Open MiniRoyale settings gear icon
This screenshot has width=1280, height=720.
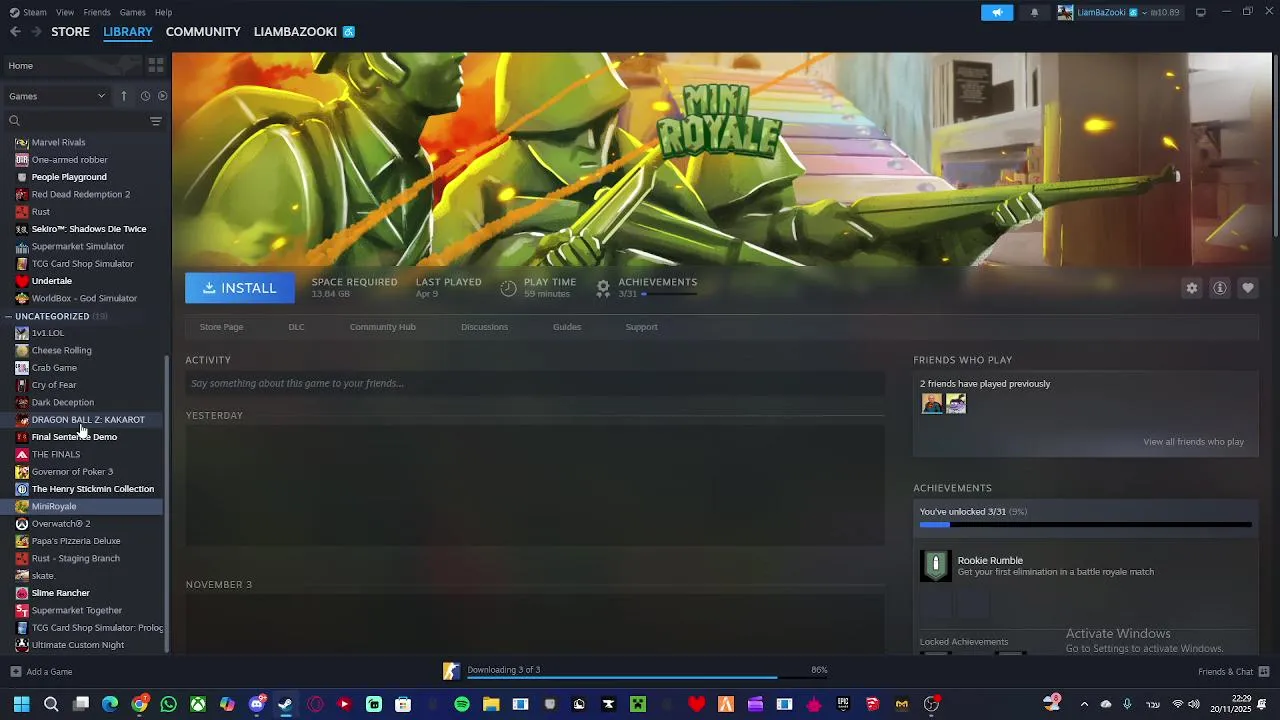point(1192,288)
